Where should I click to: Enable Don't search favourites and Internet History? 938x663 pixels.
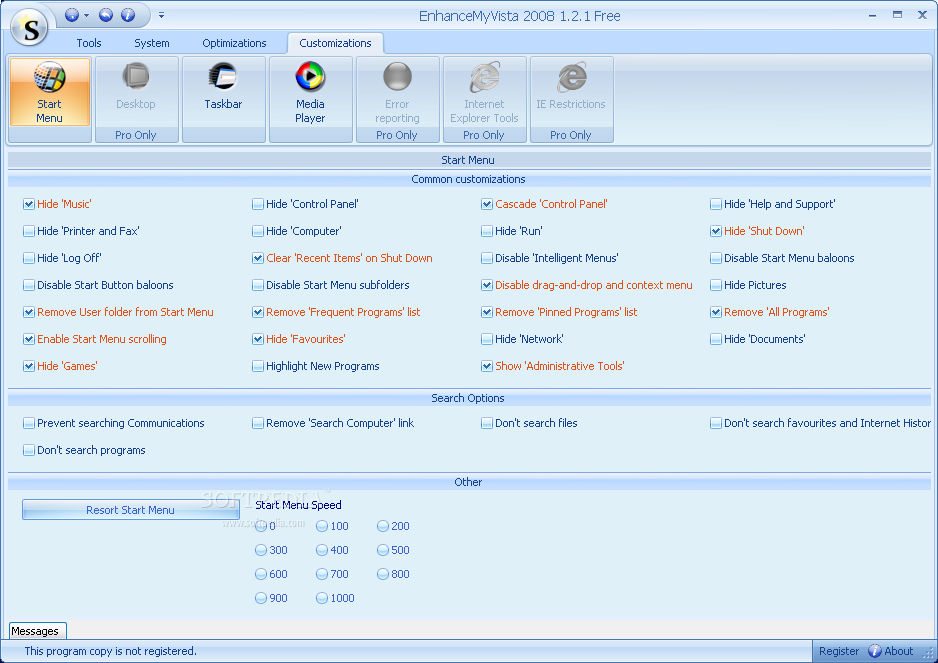pos(716,423)
